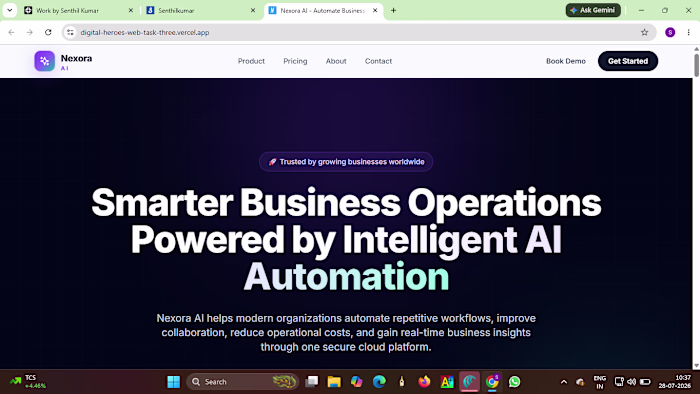Open WhatsApp from the taskbar
700x394 pixels.
tap(514, 382)
